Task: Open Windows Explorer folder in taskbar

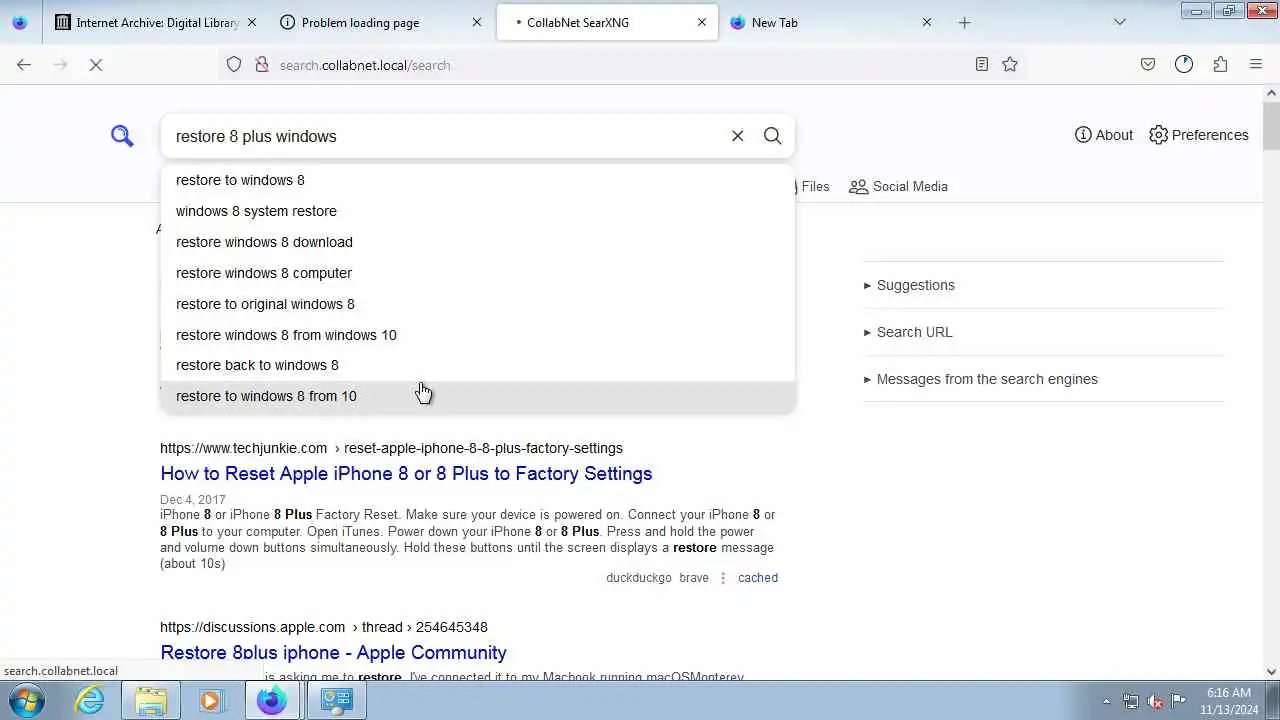Action: (x=151, y=700)
